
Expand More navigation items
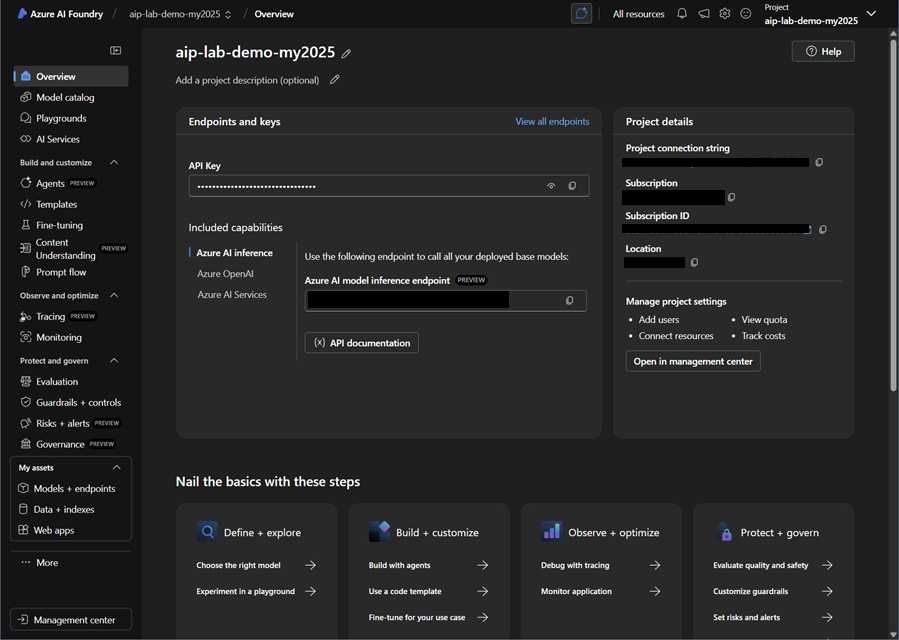[40, 563]
